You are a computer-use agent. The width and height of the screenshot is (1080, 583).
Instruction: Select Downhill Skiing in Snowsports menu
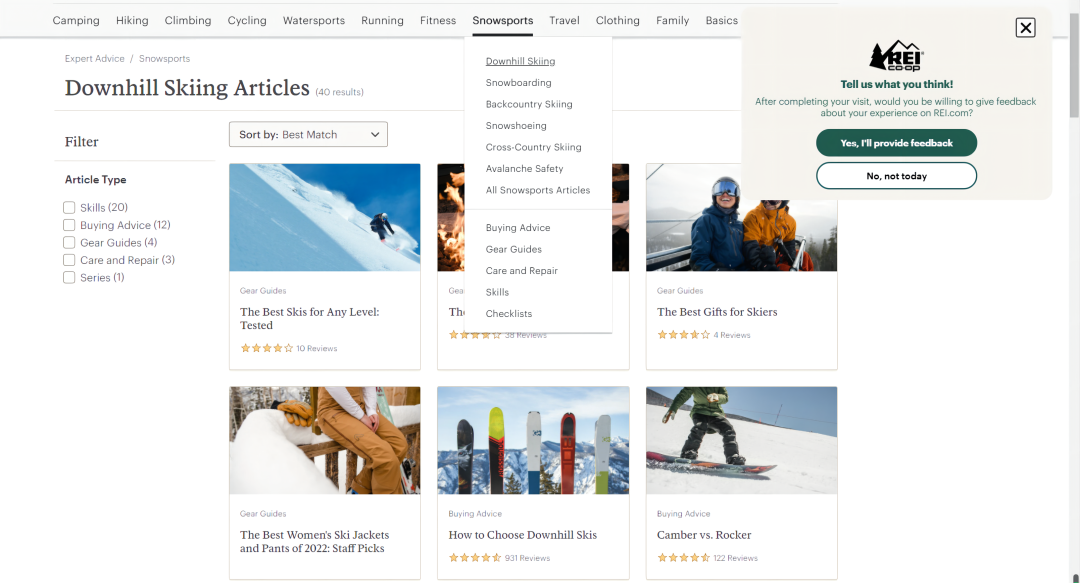click(x=520, y=61)
